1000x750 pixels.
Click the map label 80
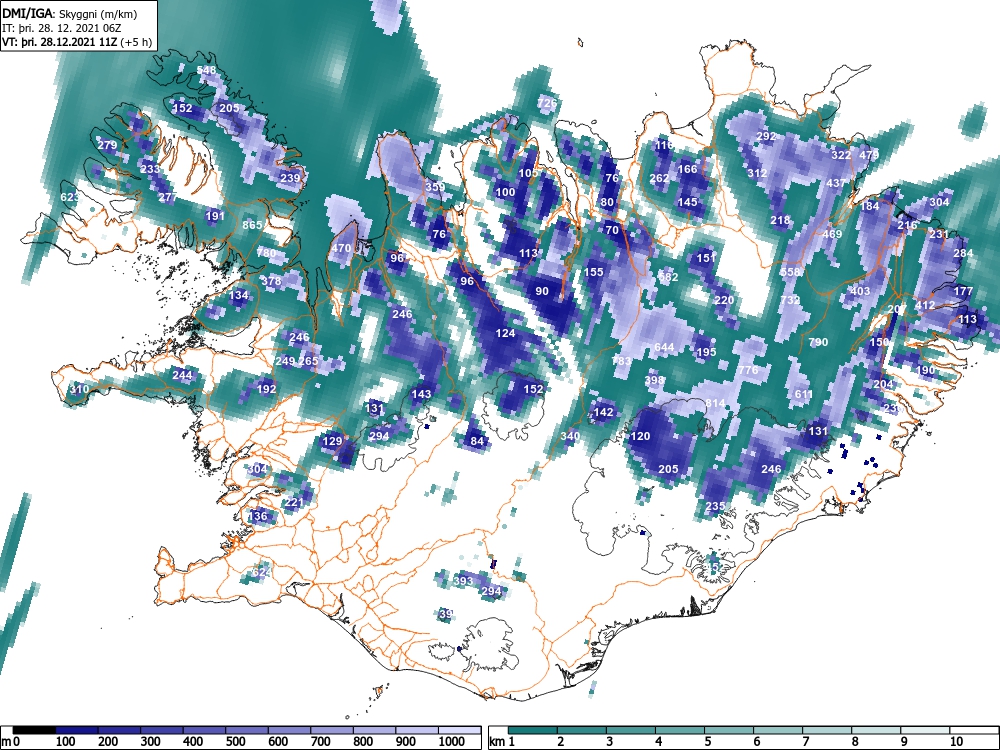(607, 202)
